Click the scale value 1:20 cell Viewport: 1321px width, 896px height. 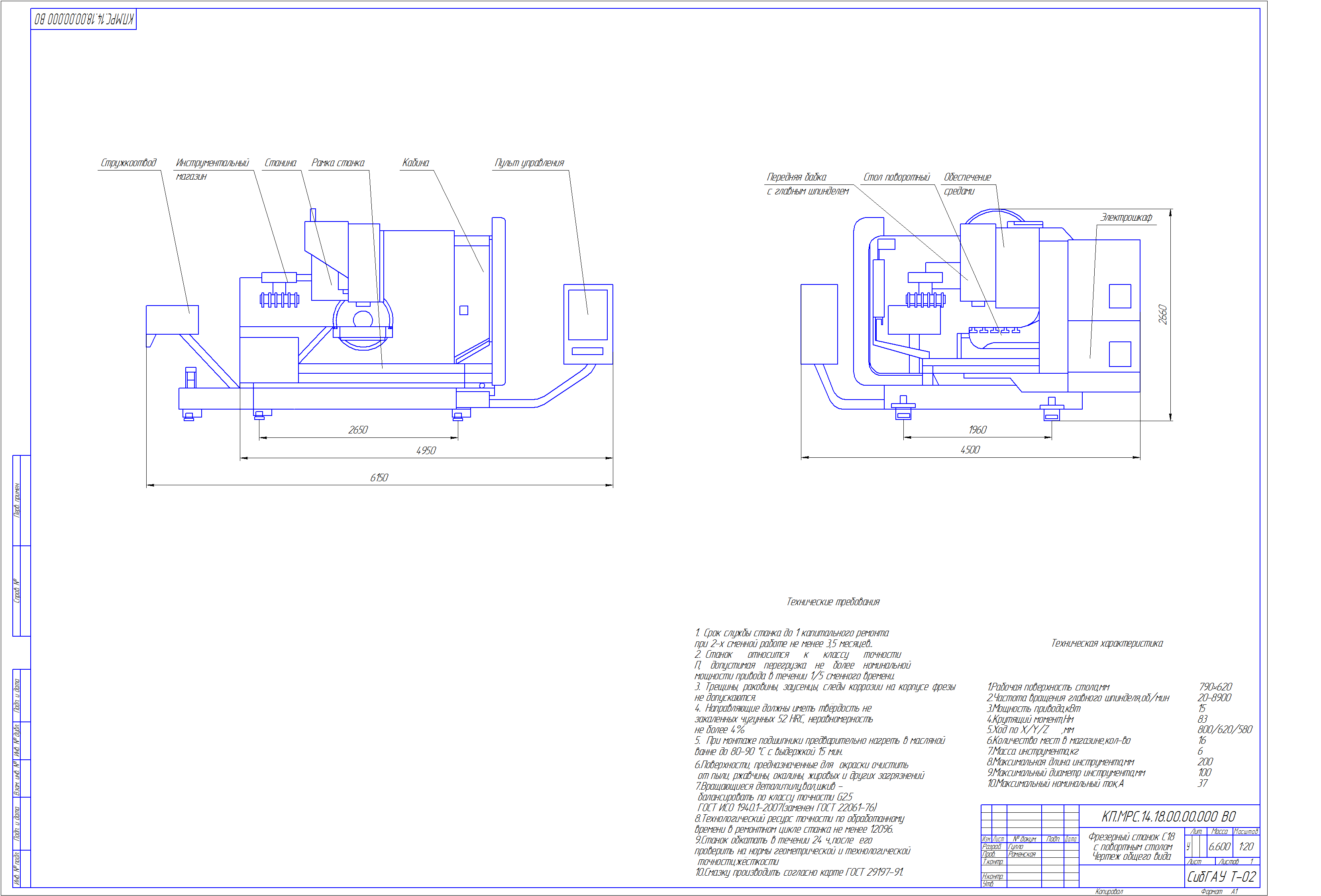pyautogui.click(x=1245, y=847)
